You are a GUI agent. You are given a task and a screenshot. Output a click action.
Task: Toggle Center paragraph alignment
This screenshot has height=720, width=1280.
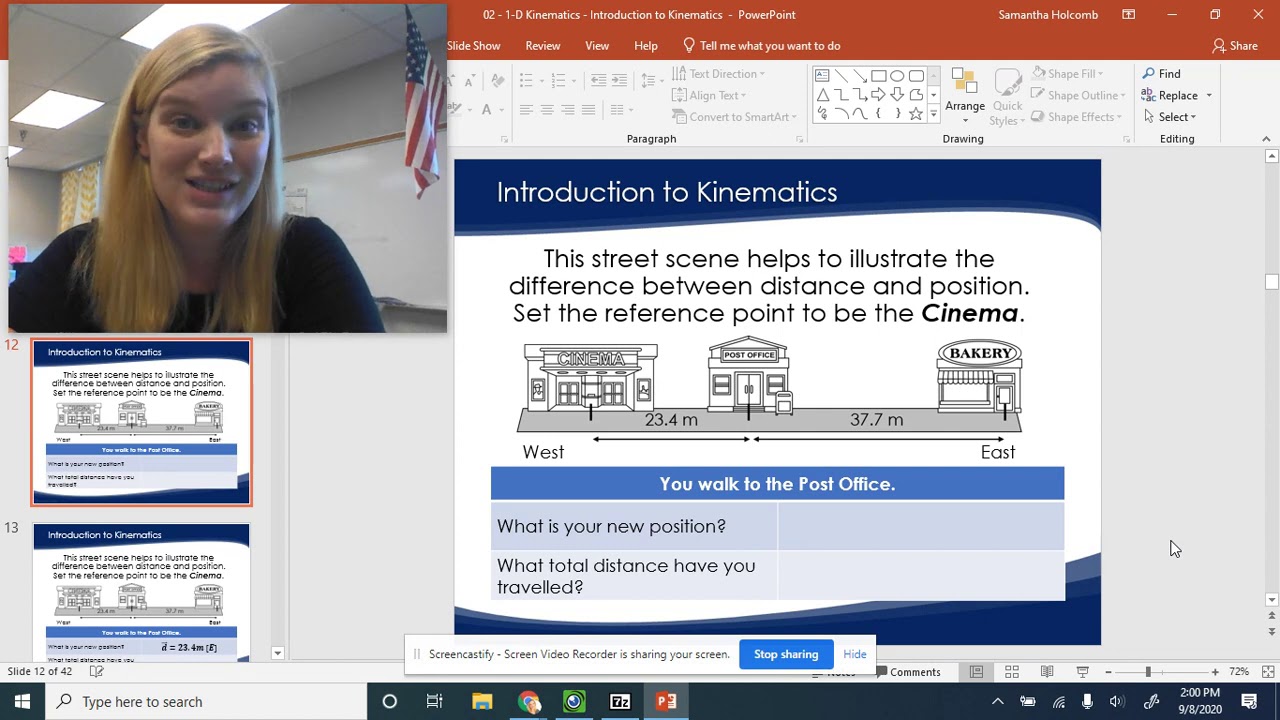click(x=547, y=109)
